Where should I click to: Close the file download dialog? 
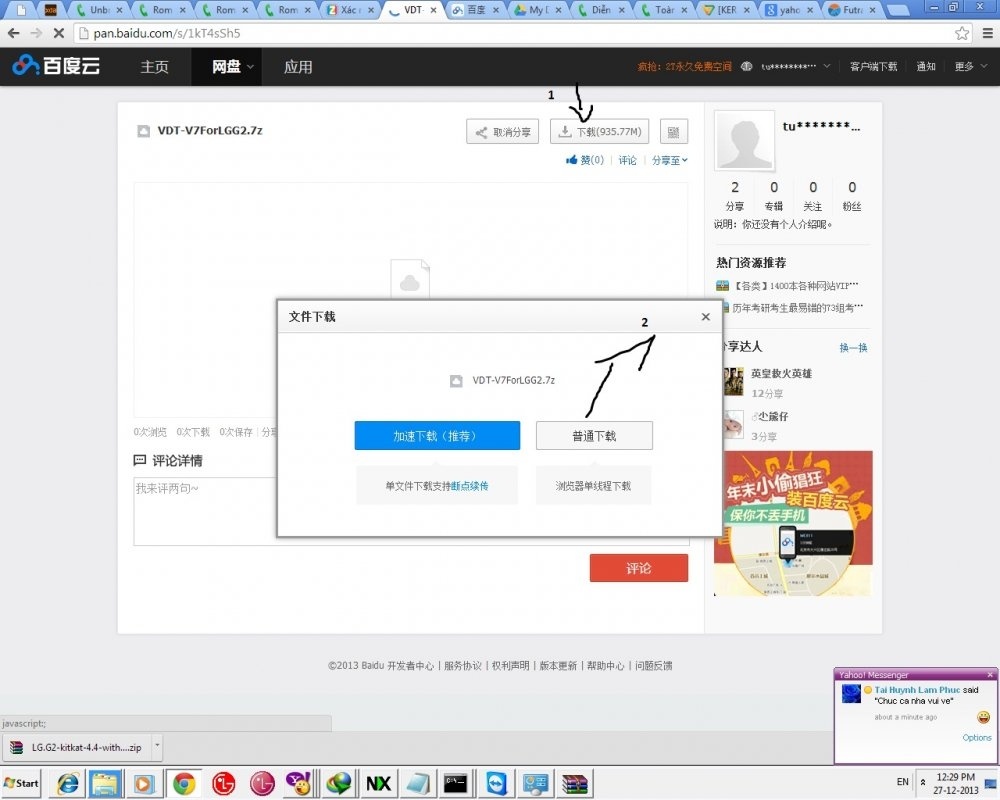[x=705, y=317]
